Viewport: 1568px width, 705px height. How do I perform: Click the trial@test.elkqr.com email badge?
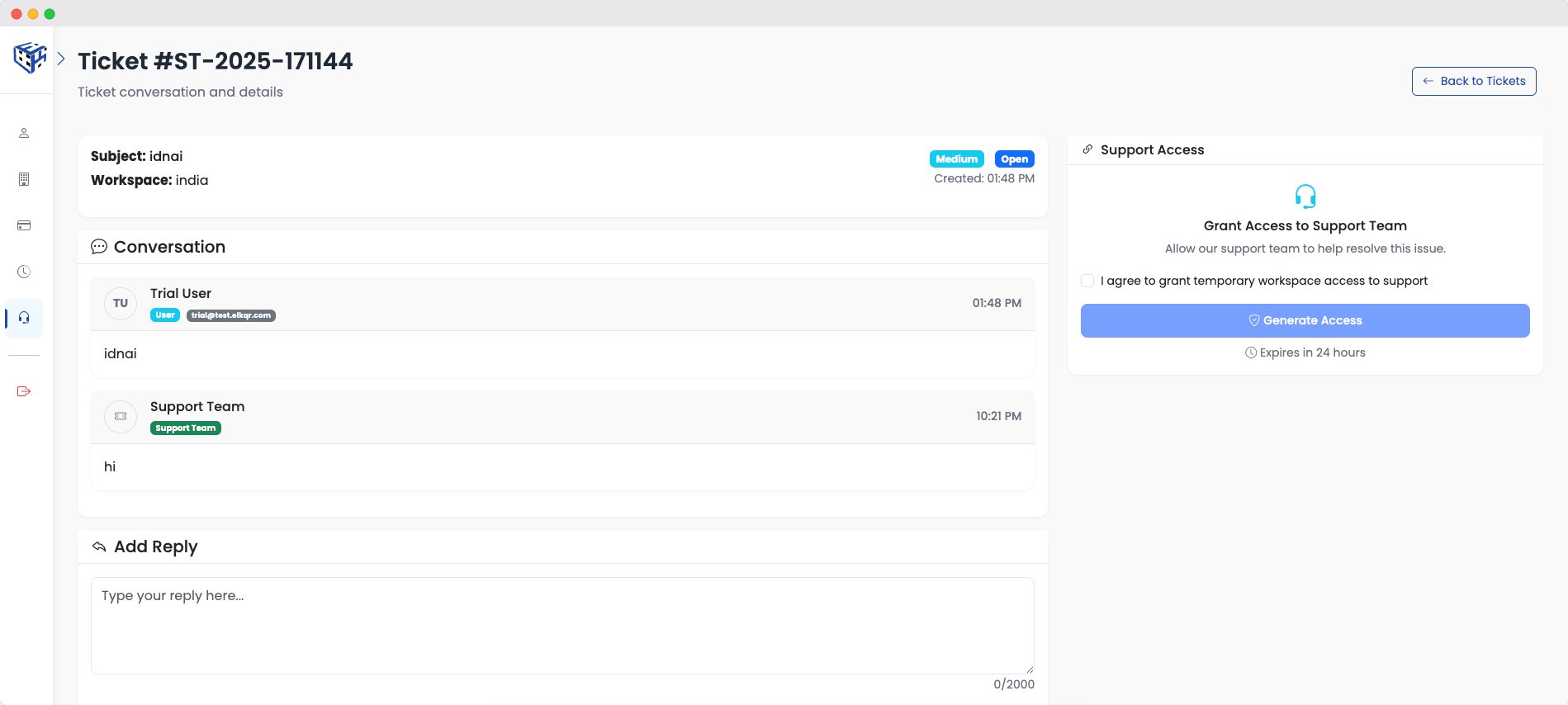point(230,315)
